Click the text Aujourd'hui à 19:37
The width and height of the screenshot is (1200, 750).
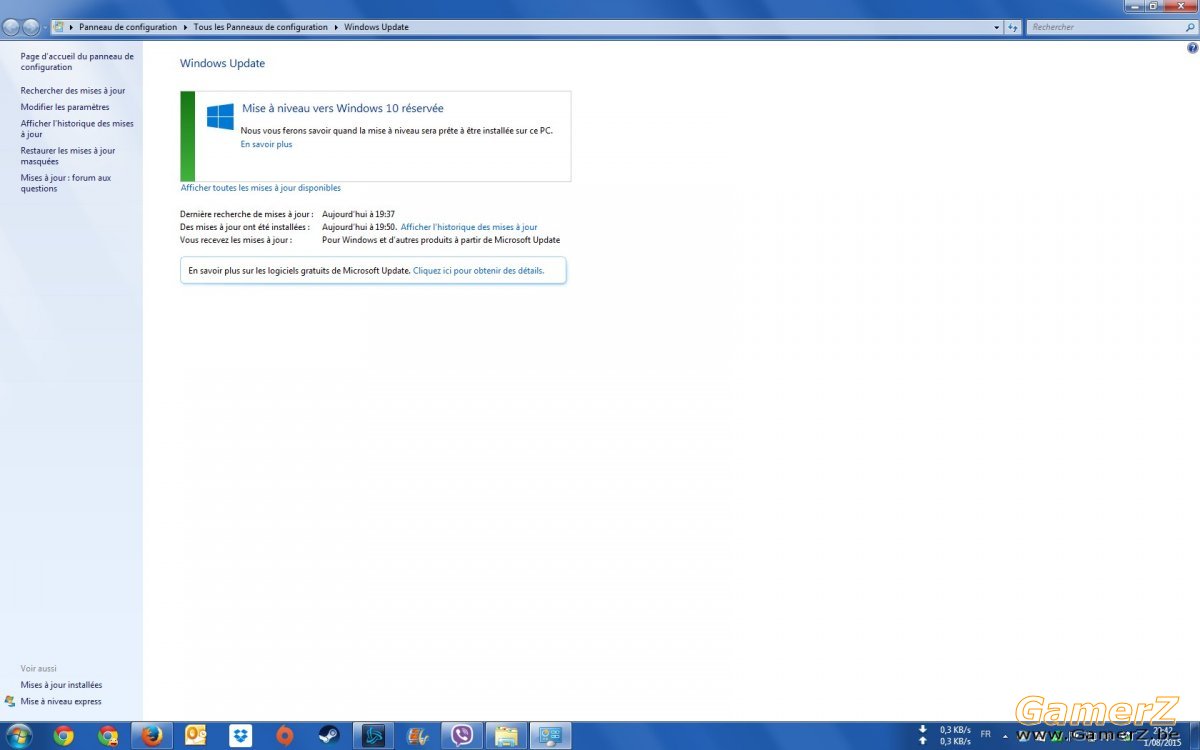coord(358,214)
